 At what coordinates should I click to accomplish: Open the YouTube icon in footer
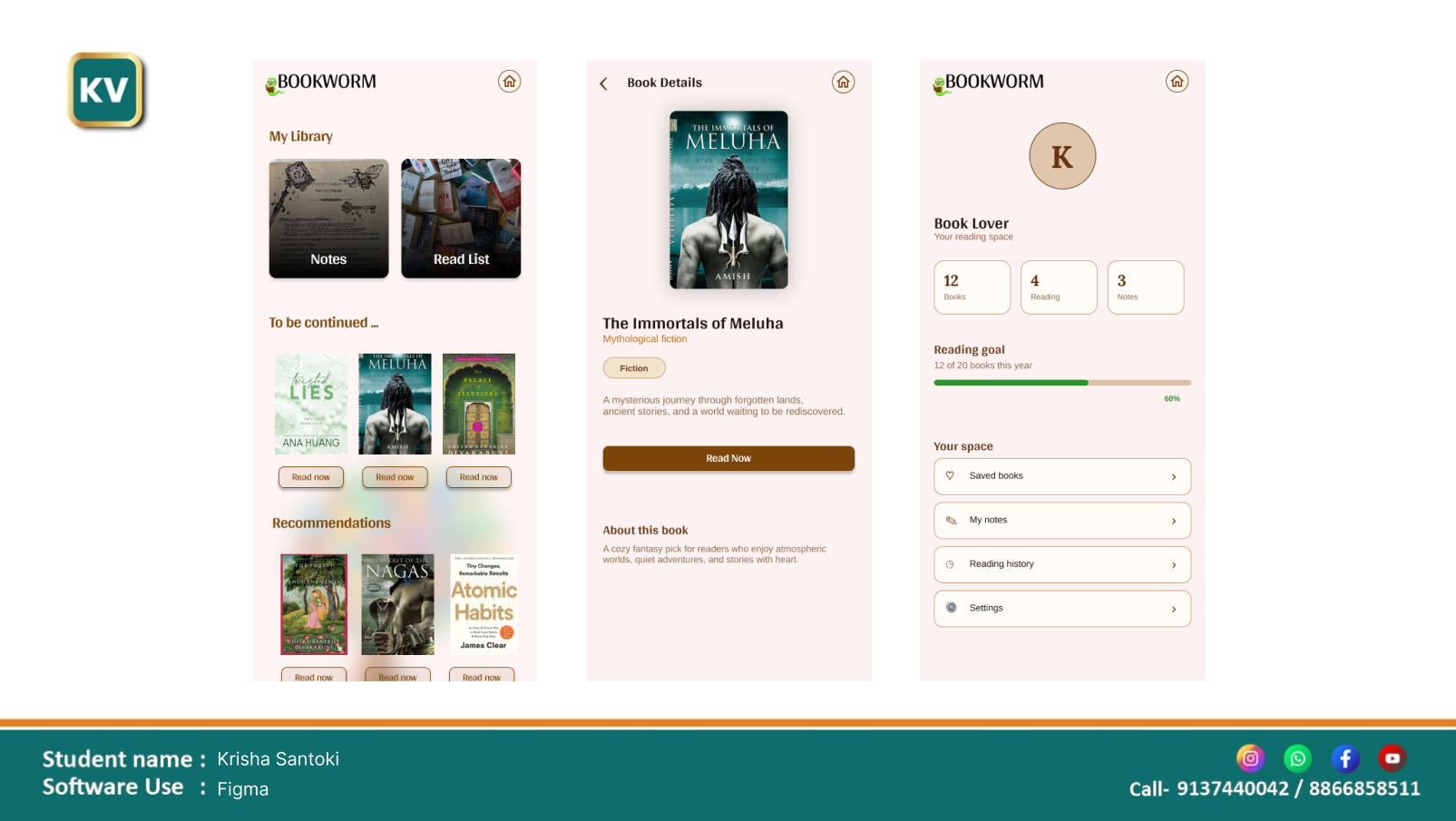point(1392,757)
